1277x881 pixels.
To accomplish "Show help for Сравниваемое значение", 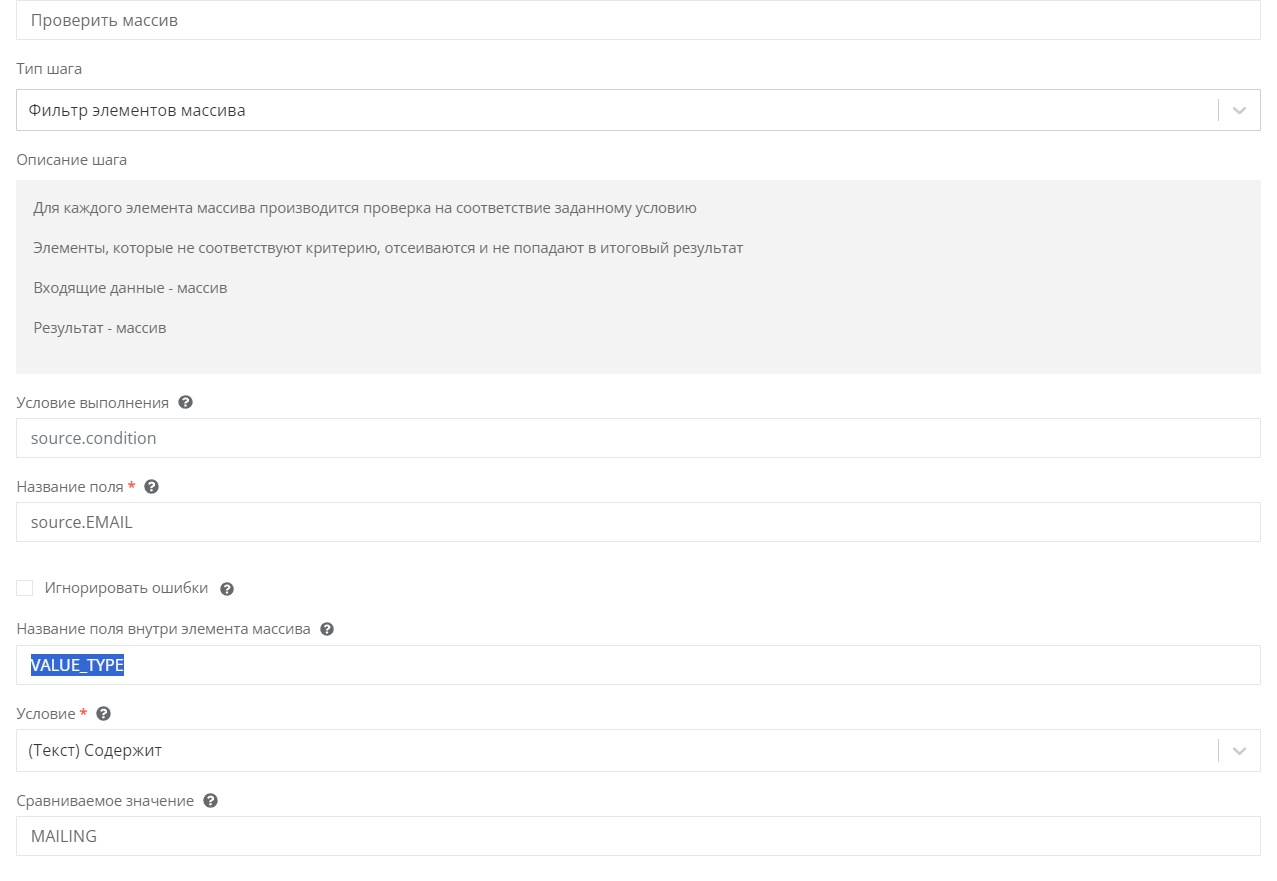I will (210, 801).
